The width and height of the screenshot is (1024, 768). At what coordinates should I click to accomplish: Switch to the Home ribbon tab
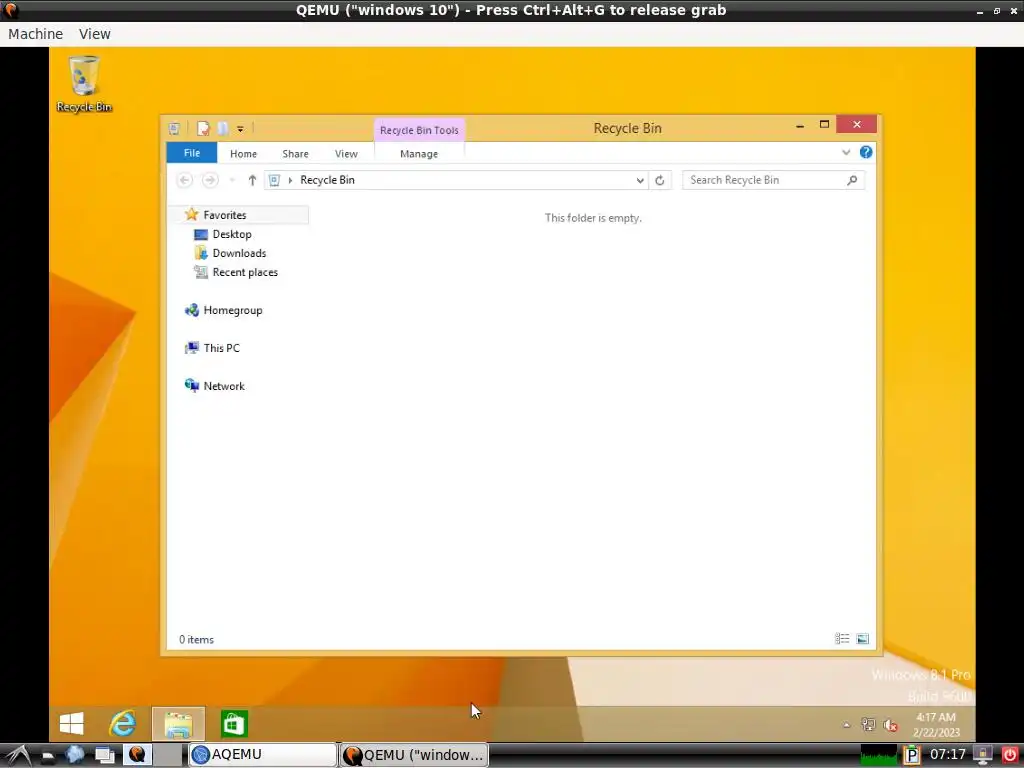pos(244,153)
